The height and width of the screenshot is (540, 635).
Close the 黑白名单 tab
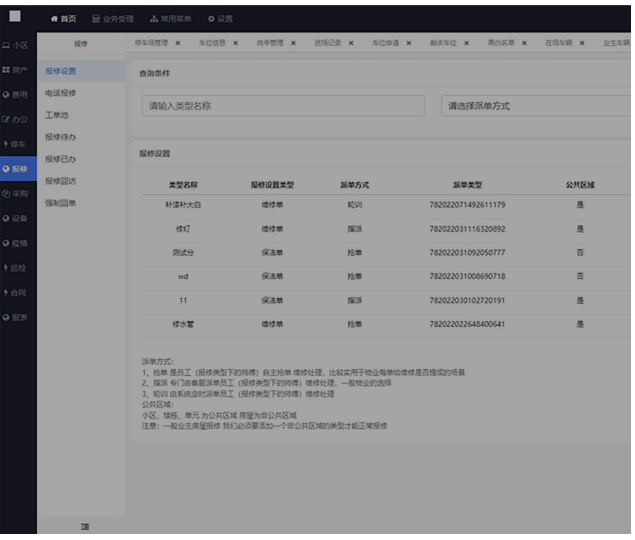coord(524,43)
